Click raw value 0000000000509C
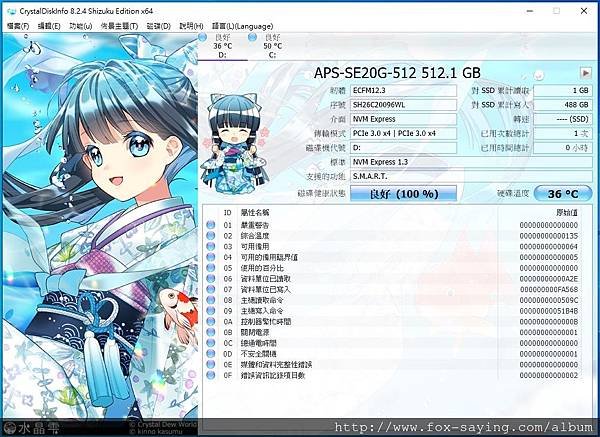 click(548, 300)
